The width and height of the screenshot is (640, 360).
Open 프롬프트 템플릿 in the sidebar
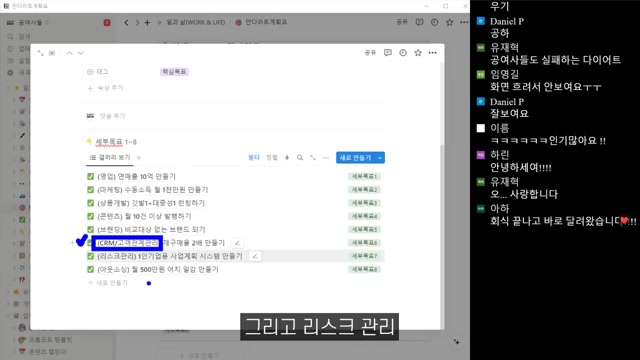(x=50, y=340)
